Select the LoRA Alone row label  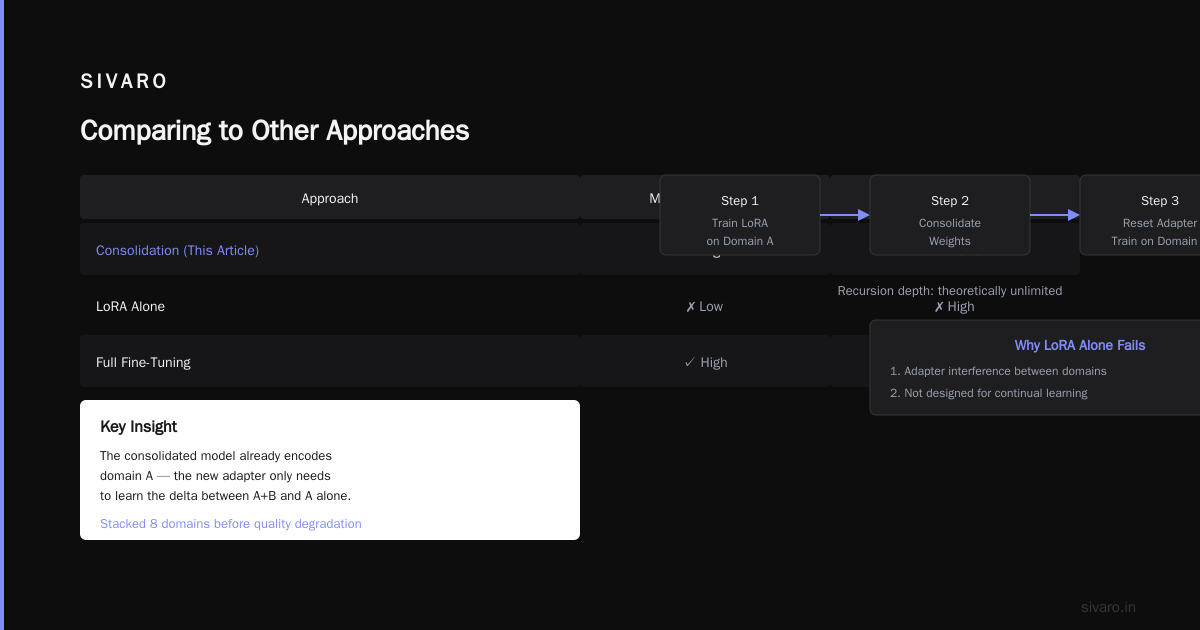[130, 307]
